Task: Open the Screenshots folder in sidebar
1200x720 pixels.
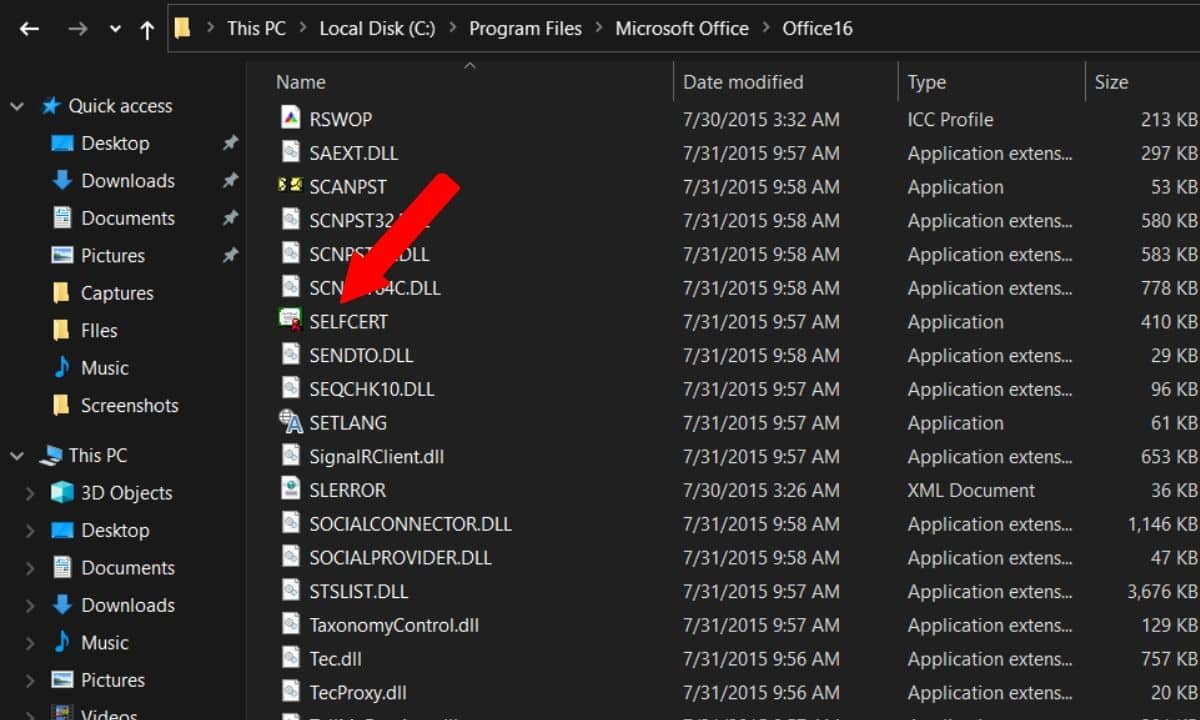Action: tap(129, 406)
